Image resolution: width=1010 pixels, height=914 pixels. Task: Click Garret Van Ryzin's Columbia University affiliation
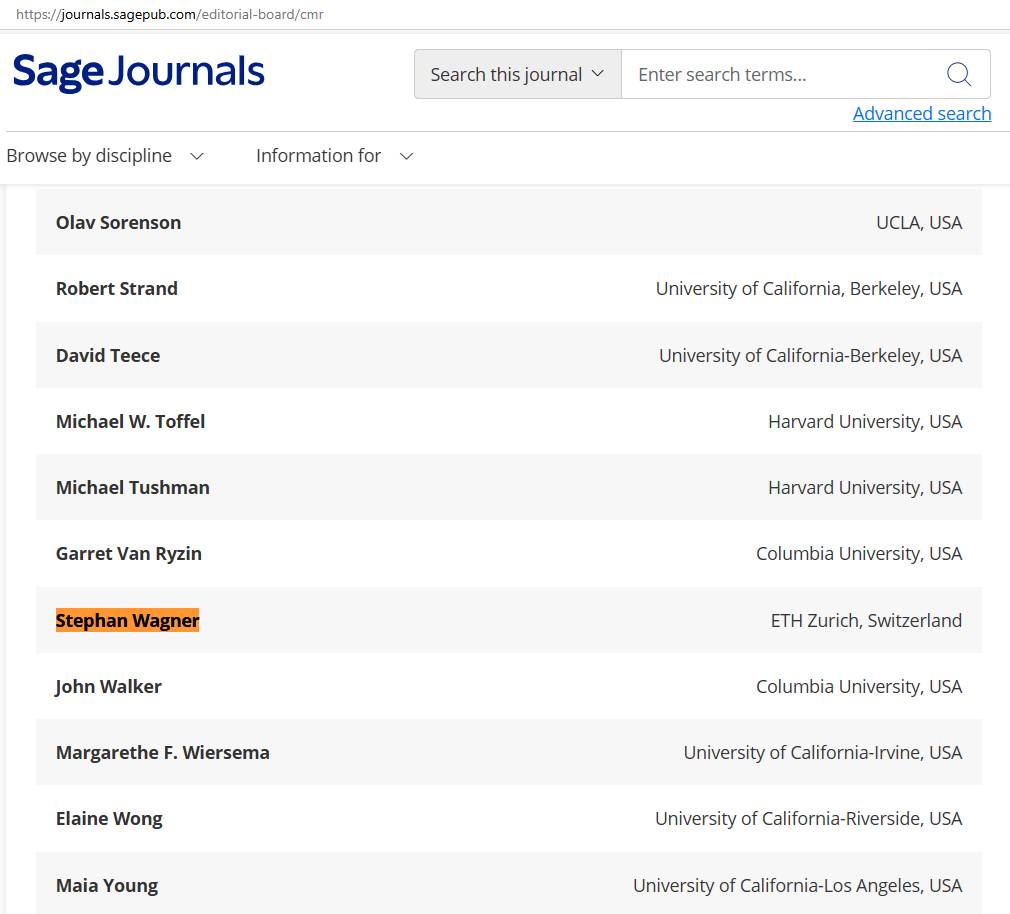[859, 553]
